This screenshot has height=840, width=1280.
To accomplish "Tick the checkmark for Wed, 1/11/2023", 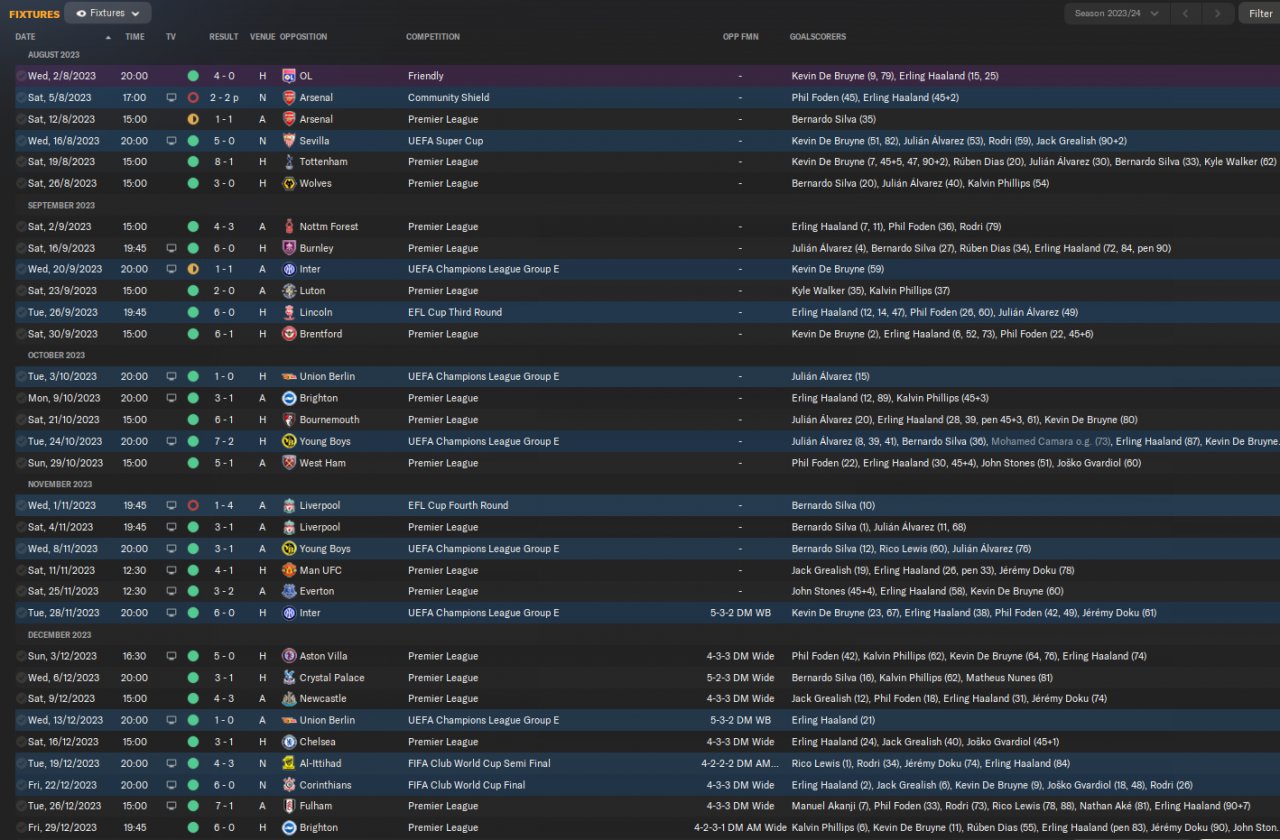I will click(x=21, y=506).
